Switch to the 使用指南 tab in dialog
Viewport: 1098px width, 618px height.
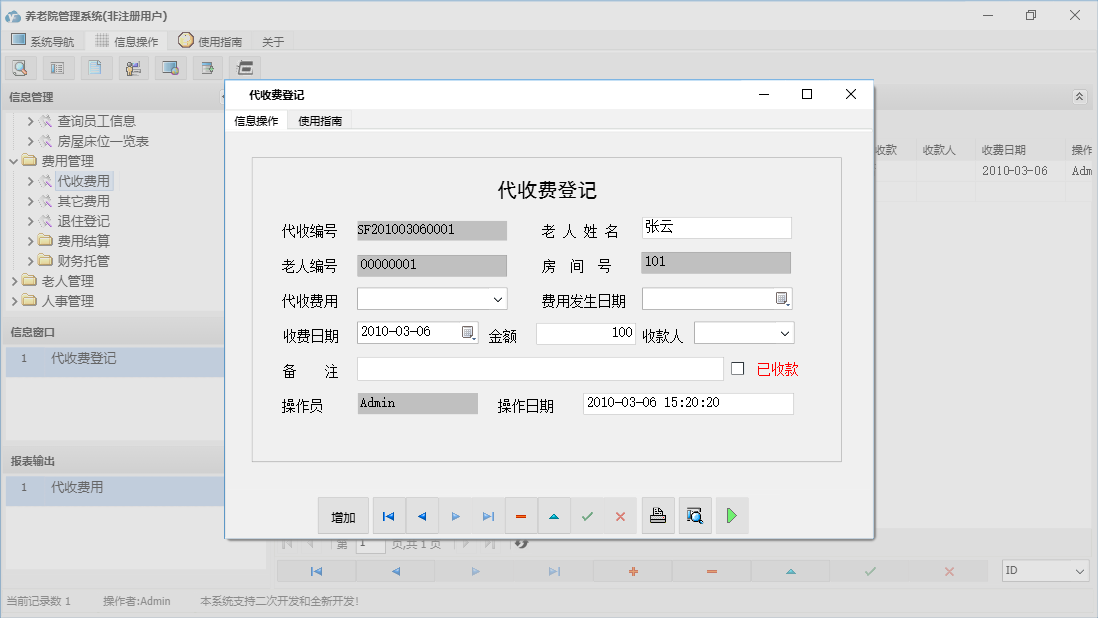pyautogui.click(x=322, y=119)
